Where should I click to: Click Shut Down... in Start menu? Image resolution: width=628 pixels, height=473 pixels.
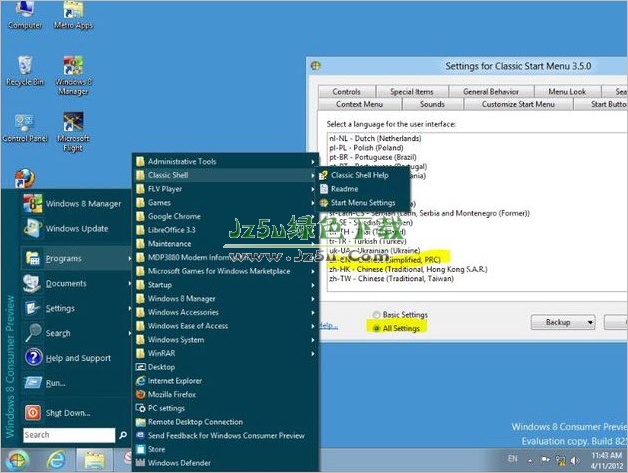click(x=75, y=413)
